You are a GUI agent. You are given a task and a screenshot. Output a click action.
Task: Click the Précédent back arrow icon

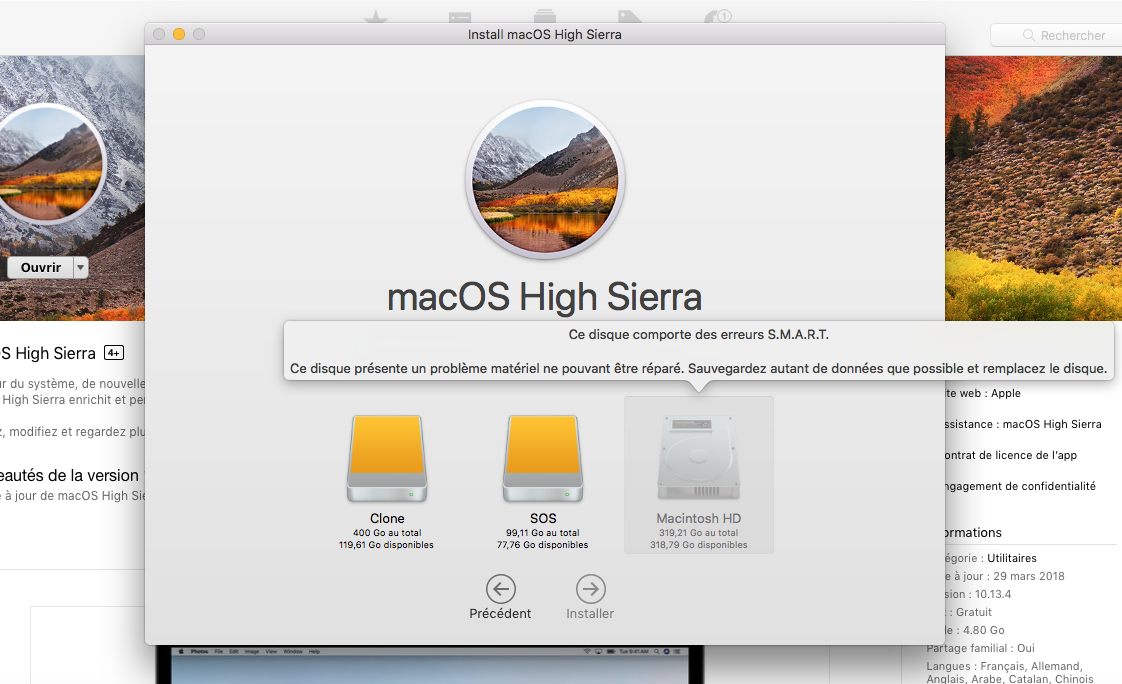(500, 589)
